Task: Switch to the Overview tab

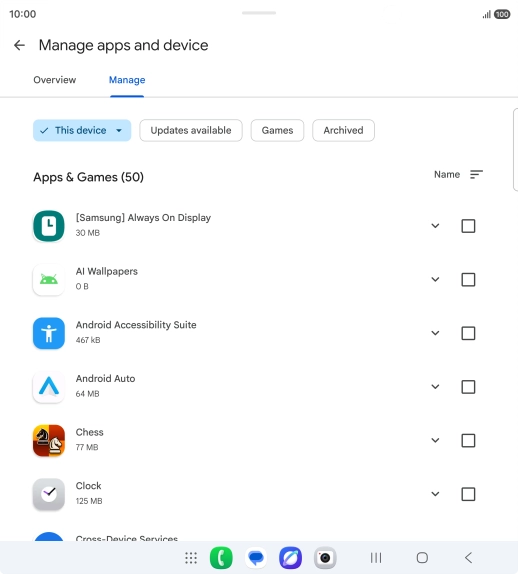Action: click(x=55, y=80)
